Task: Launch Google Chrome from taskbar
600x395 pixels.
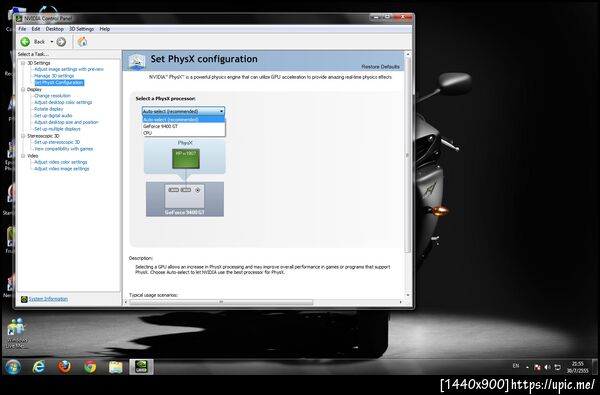Action: pos(90,367)
